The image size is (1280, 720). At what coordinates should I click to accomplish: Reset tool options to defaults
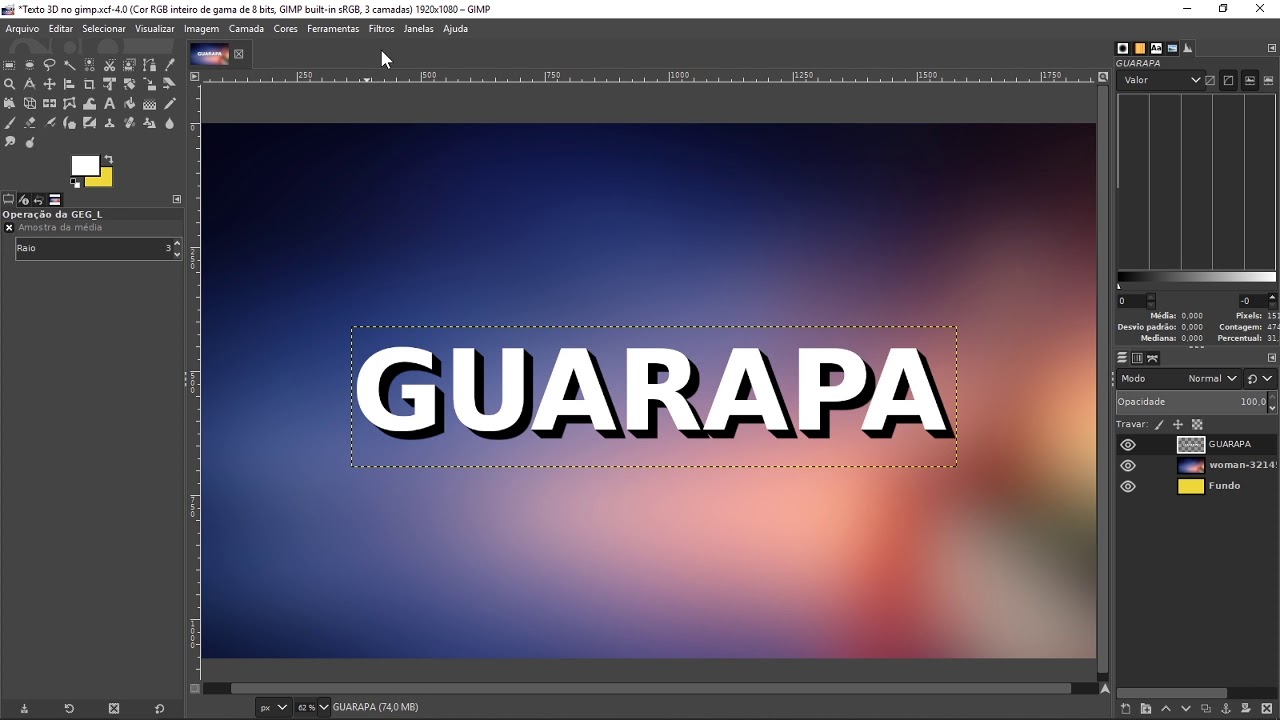pos(159,709)
